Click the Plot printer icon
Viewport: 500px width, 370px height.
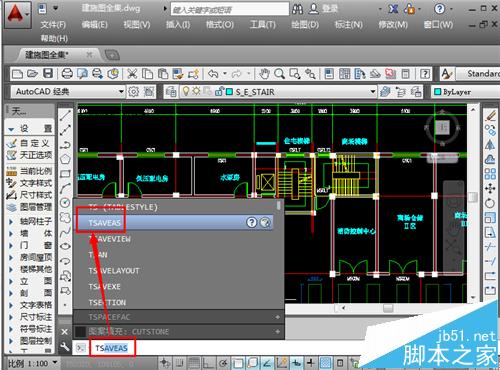click(67, 74)
